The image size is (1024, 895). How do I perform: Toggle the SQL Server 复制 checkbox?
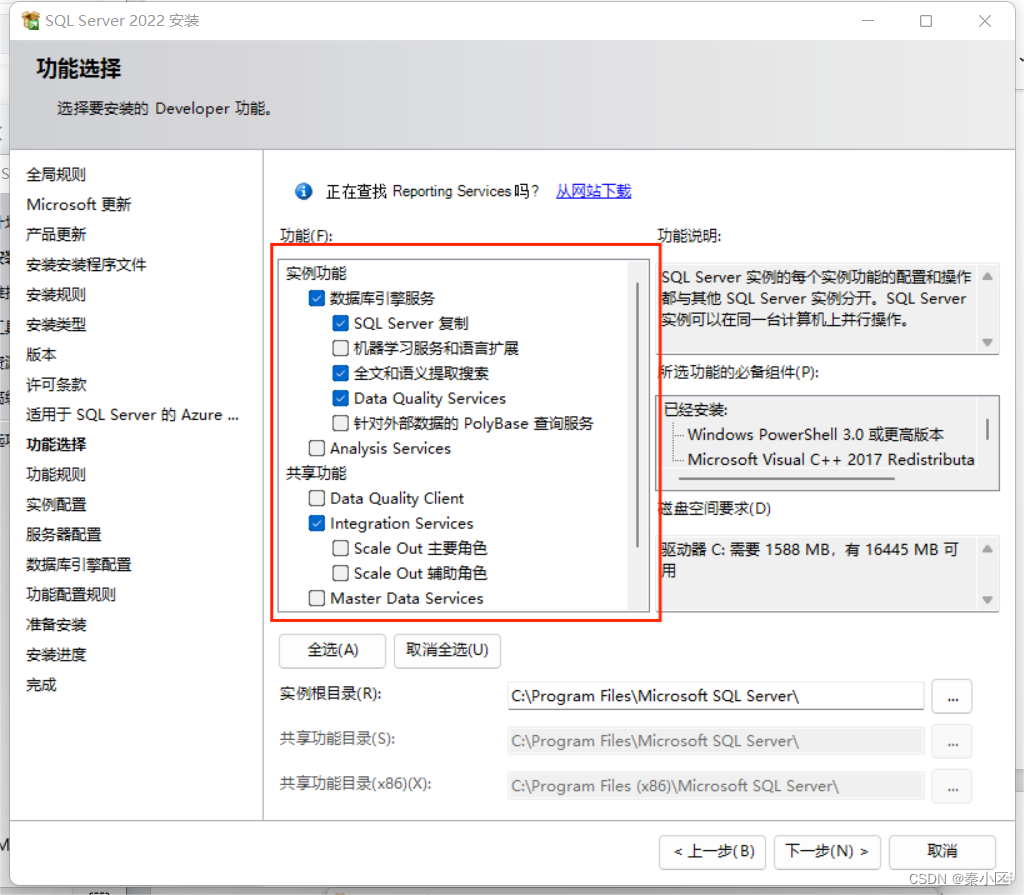pyautogui.click(x=340, y=323)
